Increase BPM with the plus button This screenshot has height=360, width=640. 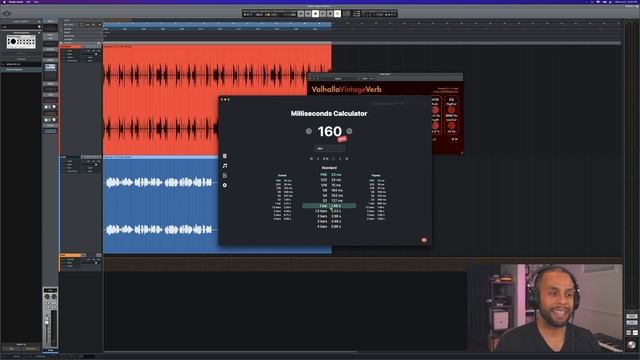[349, 131]
